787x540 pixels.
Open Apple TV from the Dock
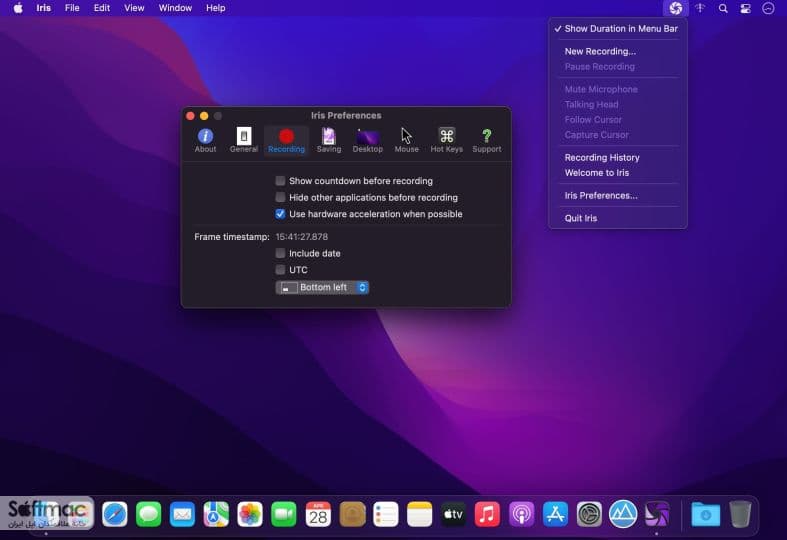click(453, 514)
